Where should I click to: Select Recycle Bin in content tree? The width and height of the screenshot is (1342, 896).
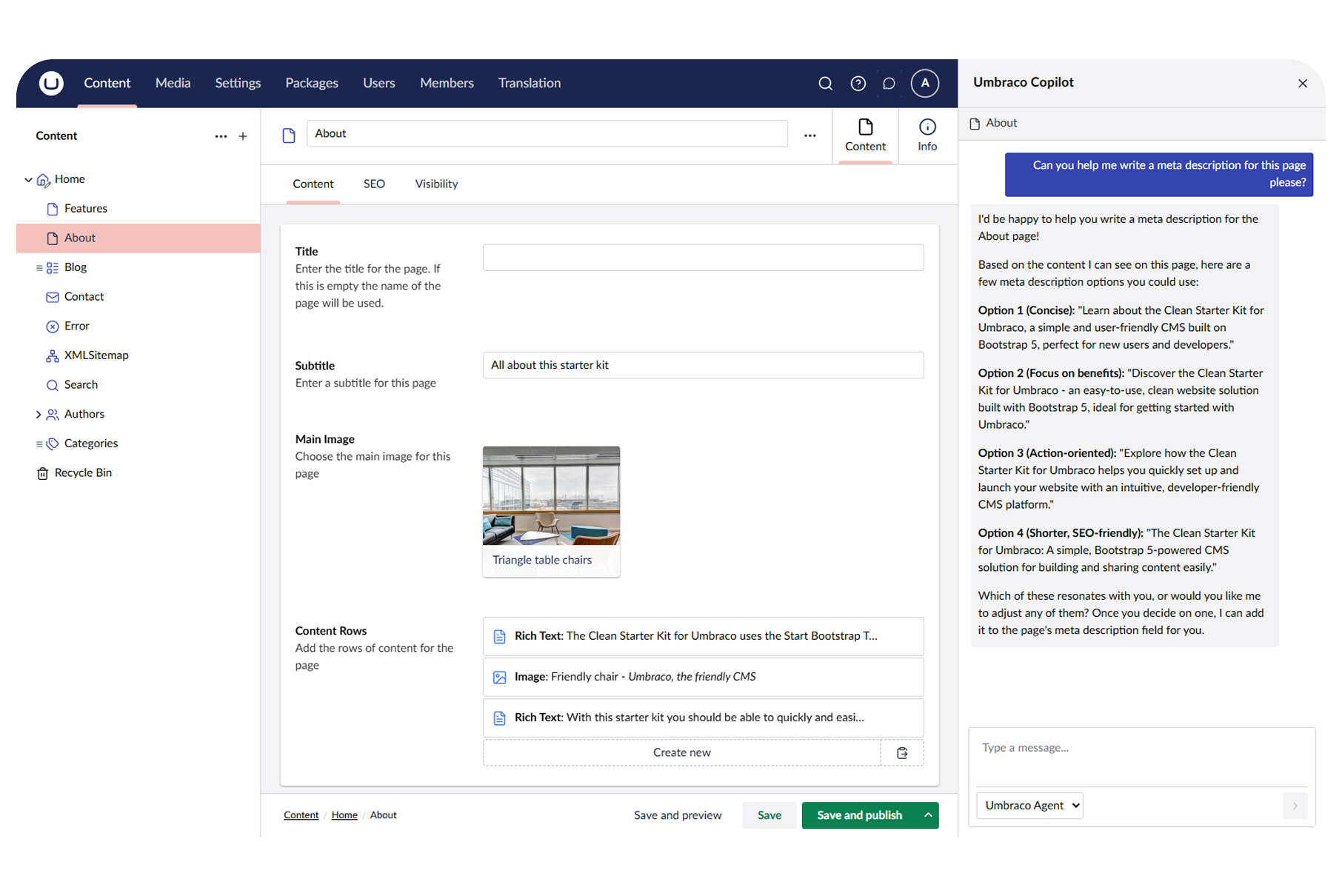click(x=83, y=473)
